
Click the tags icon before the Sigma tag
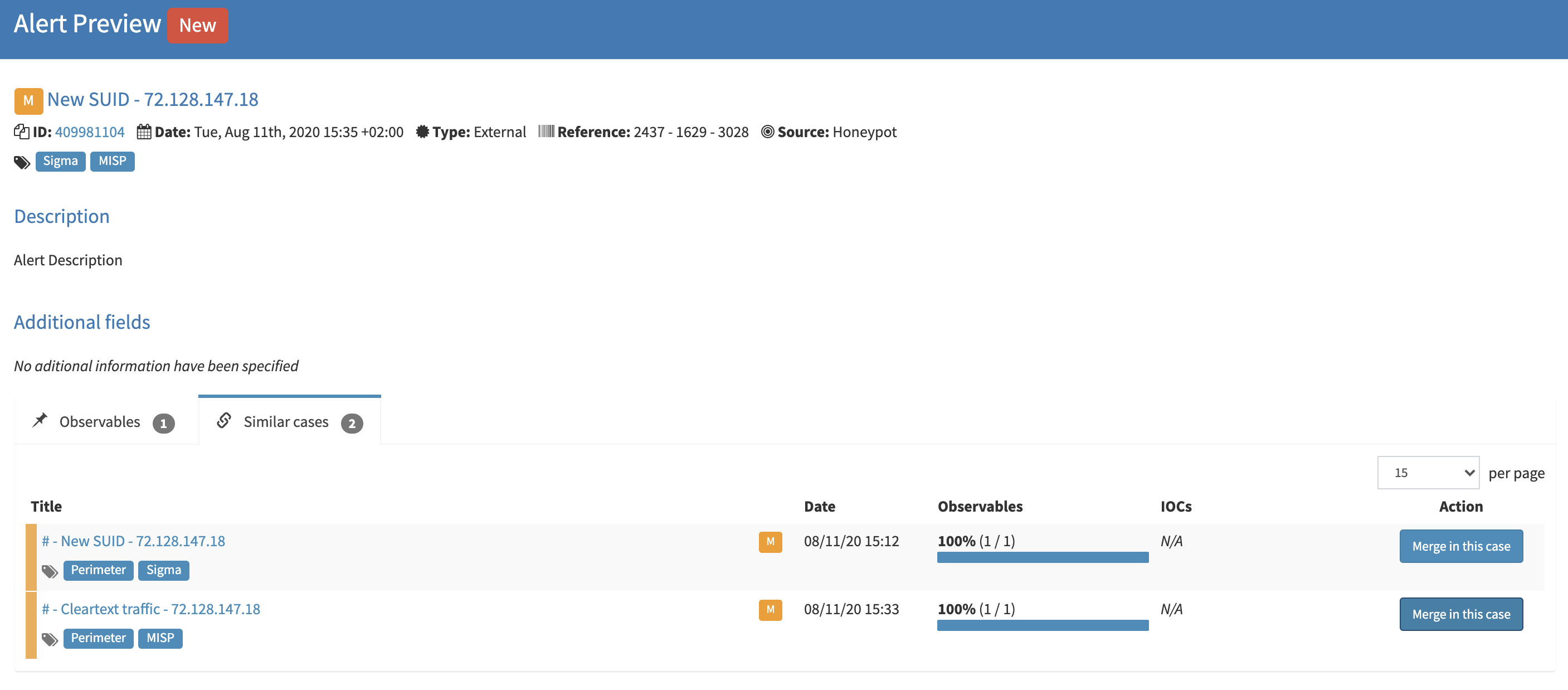pos(22,162)
